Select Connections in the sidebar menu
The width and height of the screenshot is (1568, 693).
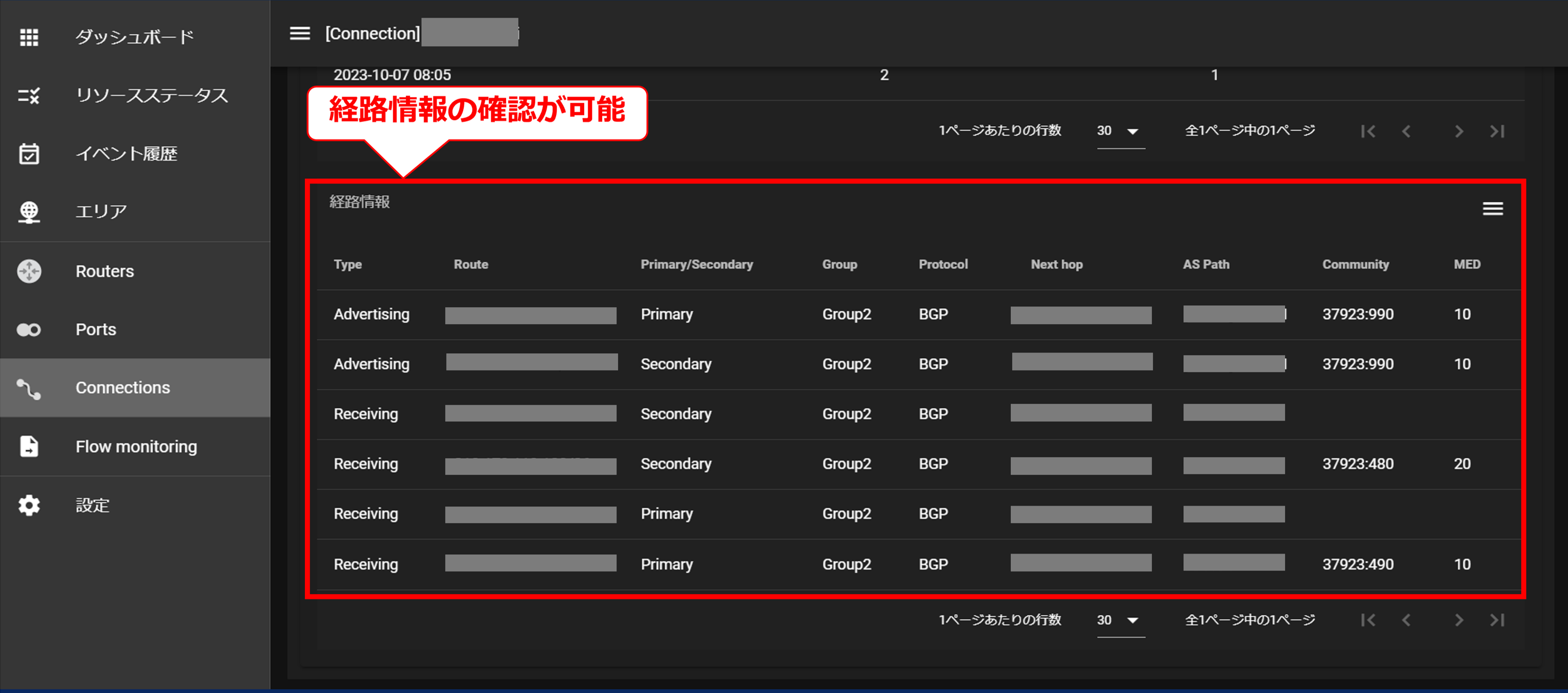pos(123,388)
